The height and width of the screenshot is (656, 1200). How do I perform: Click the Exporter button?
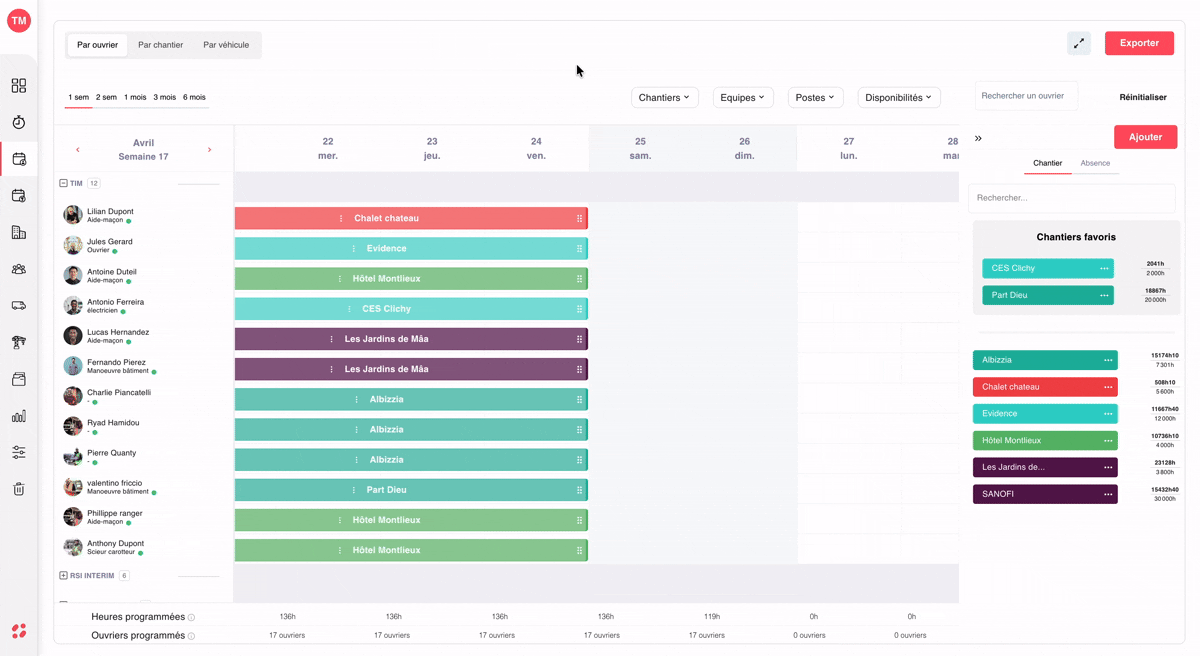pos(1139,43)
